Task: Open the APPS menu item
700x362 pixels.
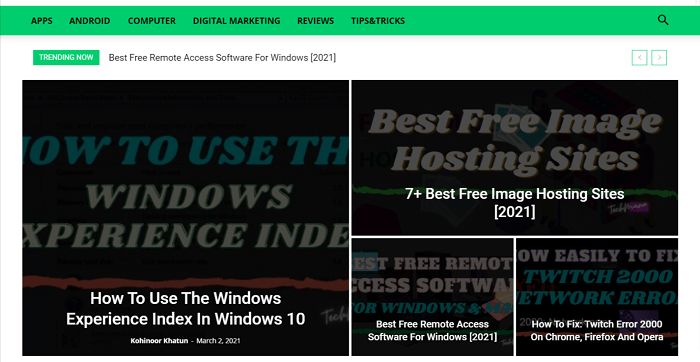Action: coord(42,21)
